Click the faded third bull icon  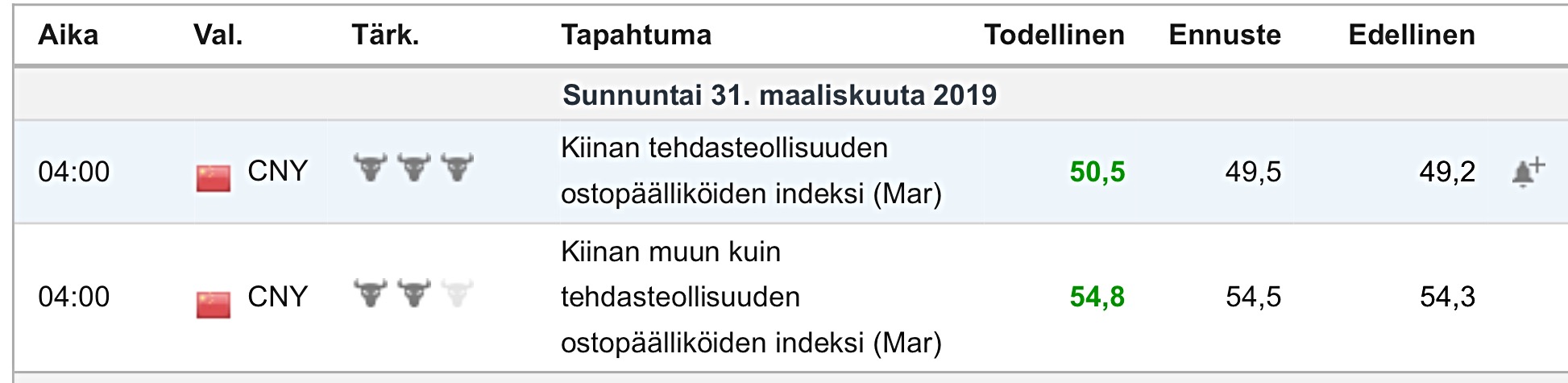(x=457, y=293)
